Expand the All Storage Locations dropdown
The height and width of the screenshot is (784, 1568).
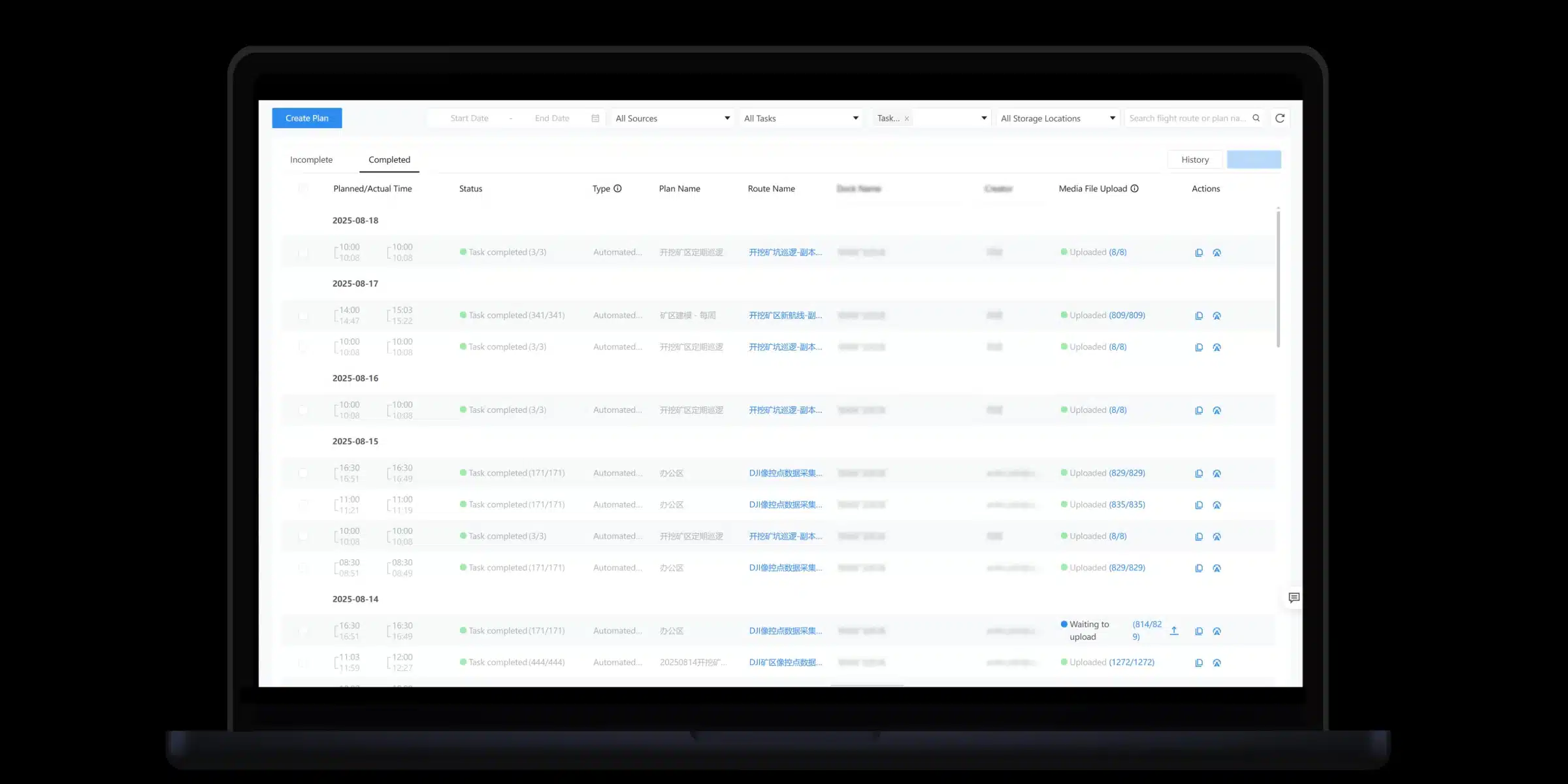click(x=1057, y=118)
